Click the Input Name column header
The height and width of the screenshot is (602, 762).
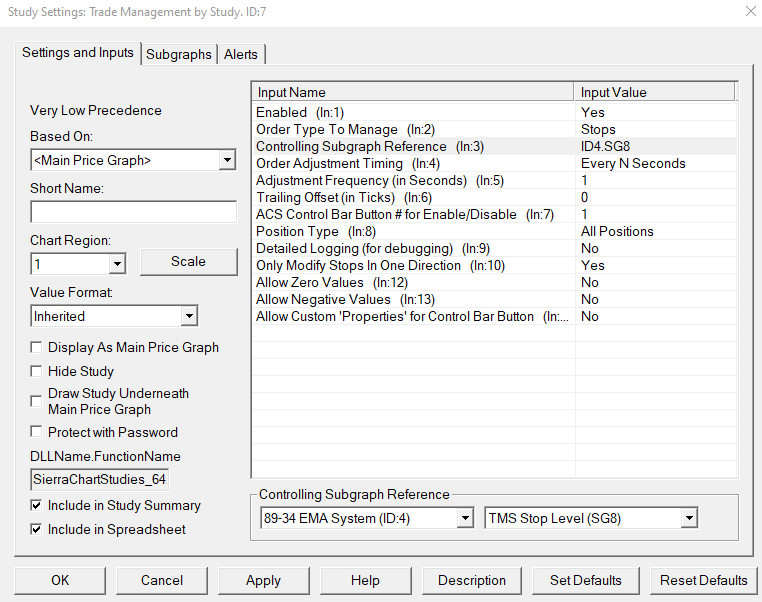coord(413,92)
